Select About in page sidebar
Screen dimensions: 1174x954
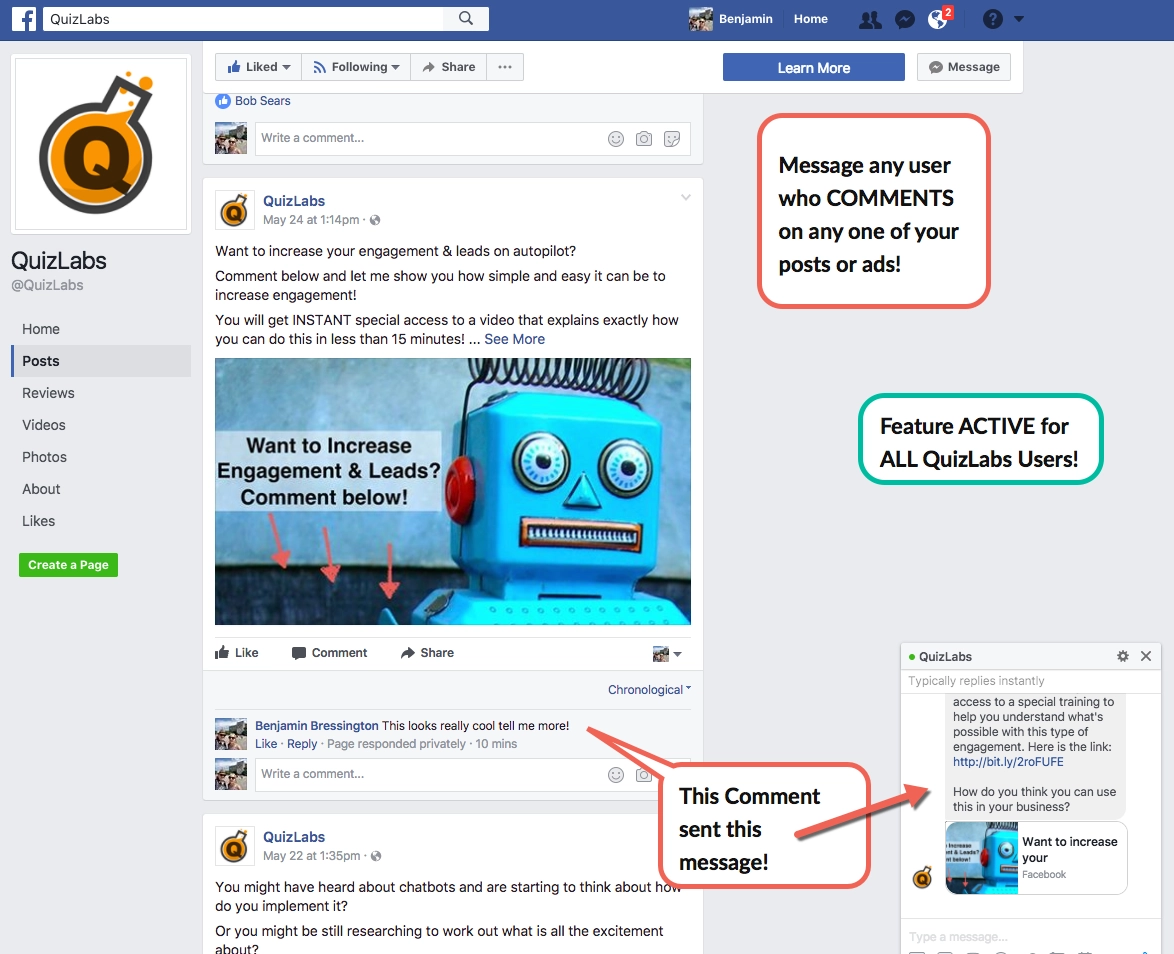coord(41,489)
